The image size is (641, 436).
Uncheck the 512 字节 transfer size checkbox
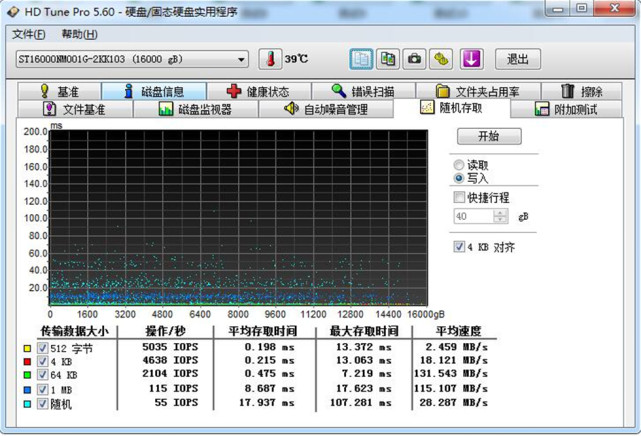click(43, 348)
